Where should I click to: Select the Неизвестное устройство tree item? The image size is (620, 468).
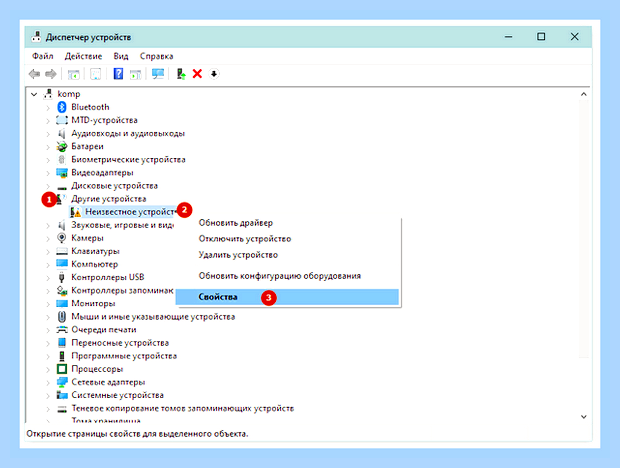tap(130, 212)
